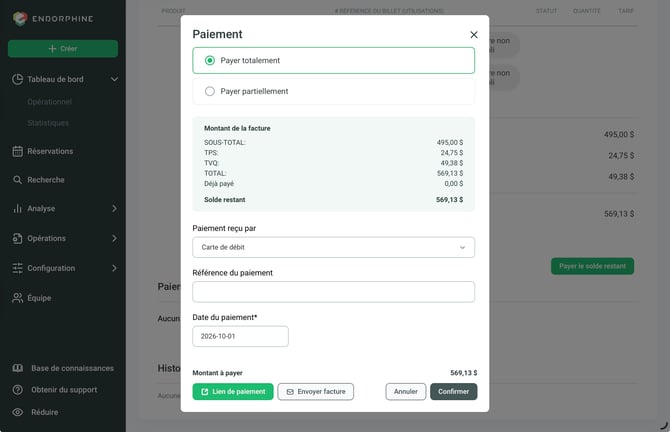This screenshot has height=432, width=670.
Task: Click the Équipe people icon
Action: pos(18,298)
